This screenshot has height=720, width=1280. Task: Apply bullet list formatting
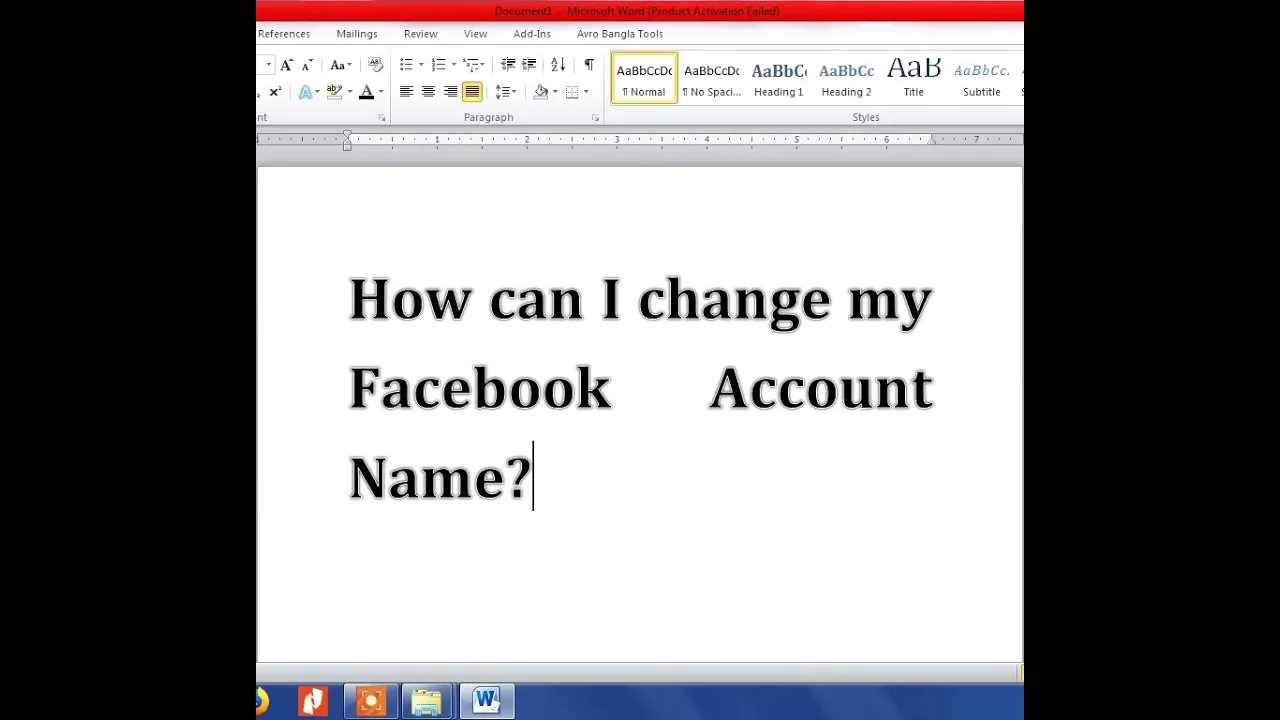(406, 65)
